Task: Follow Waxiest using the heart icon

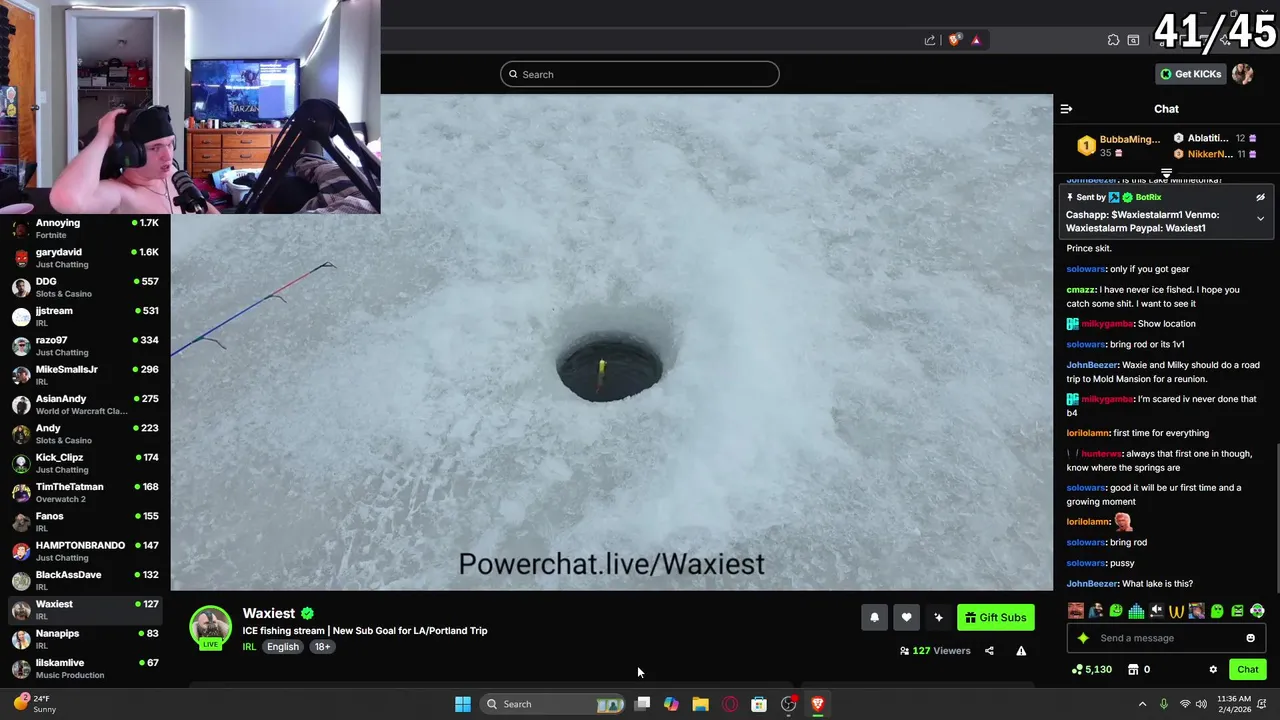Action: pos(906,618)
